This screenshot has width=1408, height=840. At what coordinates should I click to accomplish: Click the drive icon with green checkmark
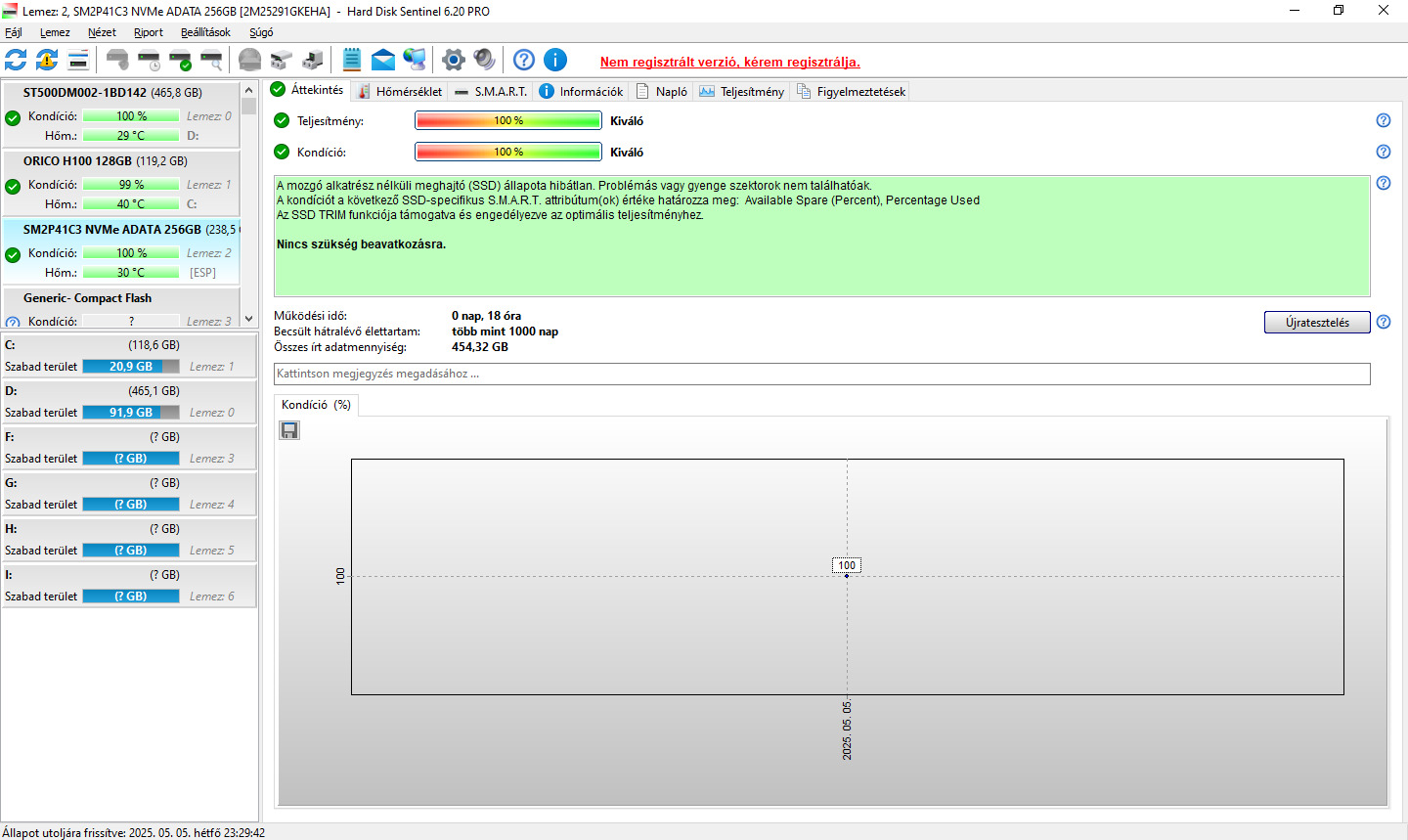[180, 60]
